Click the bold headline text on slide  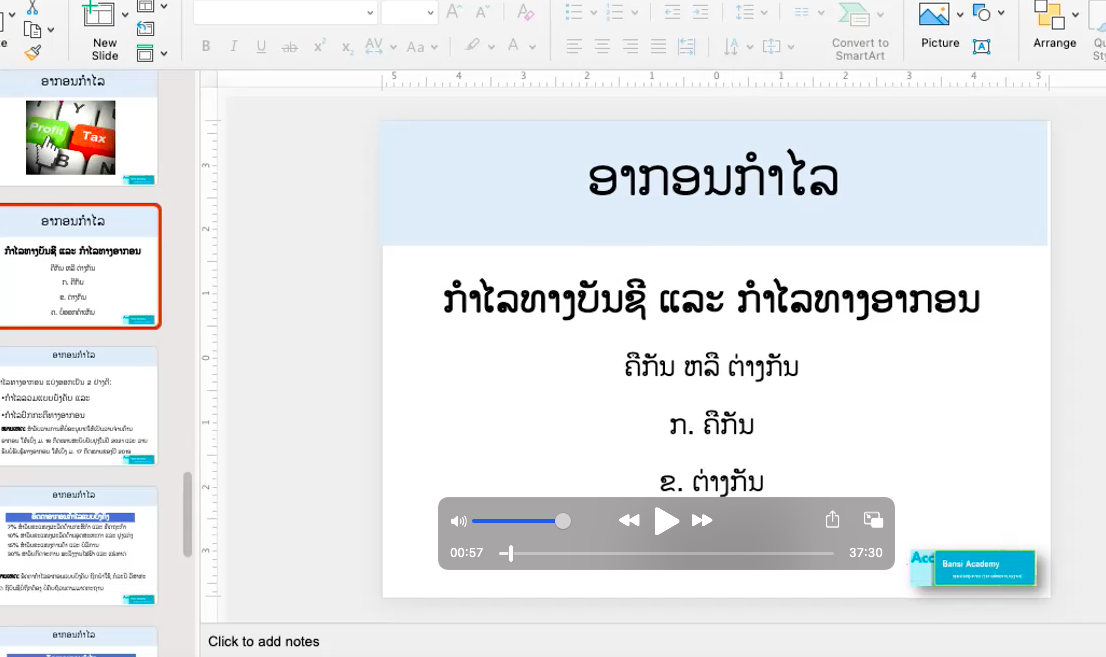coord(712,301)
